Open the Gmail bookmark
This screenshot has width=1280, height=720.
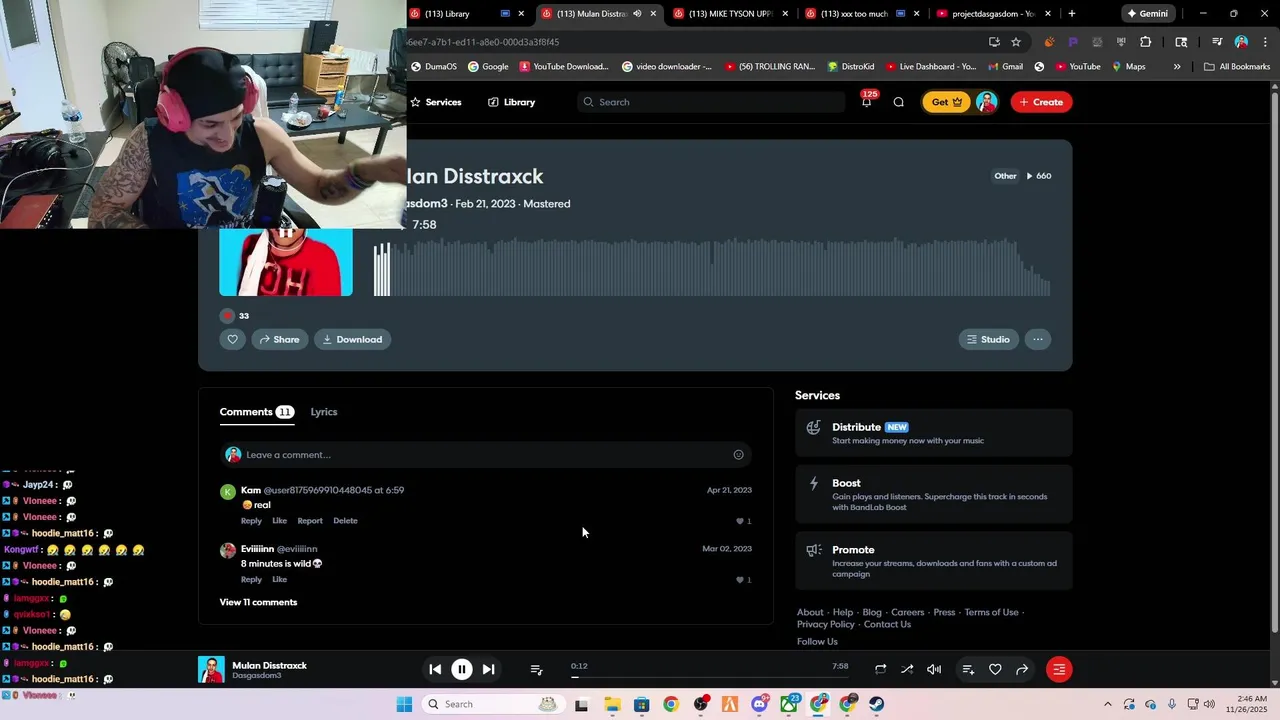click(1004, 67)
